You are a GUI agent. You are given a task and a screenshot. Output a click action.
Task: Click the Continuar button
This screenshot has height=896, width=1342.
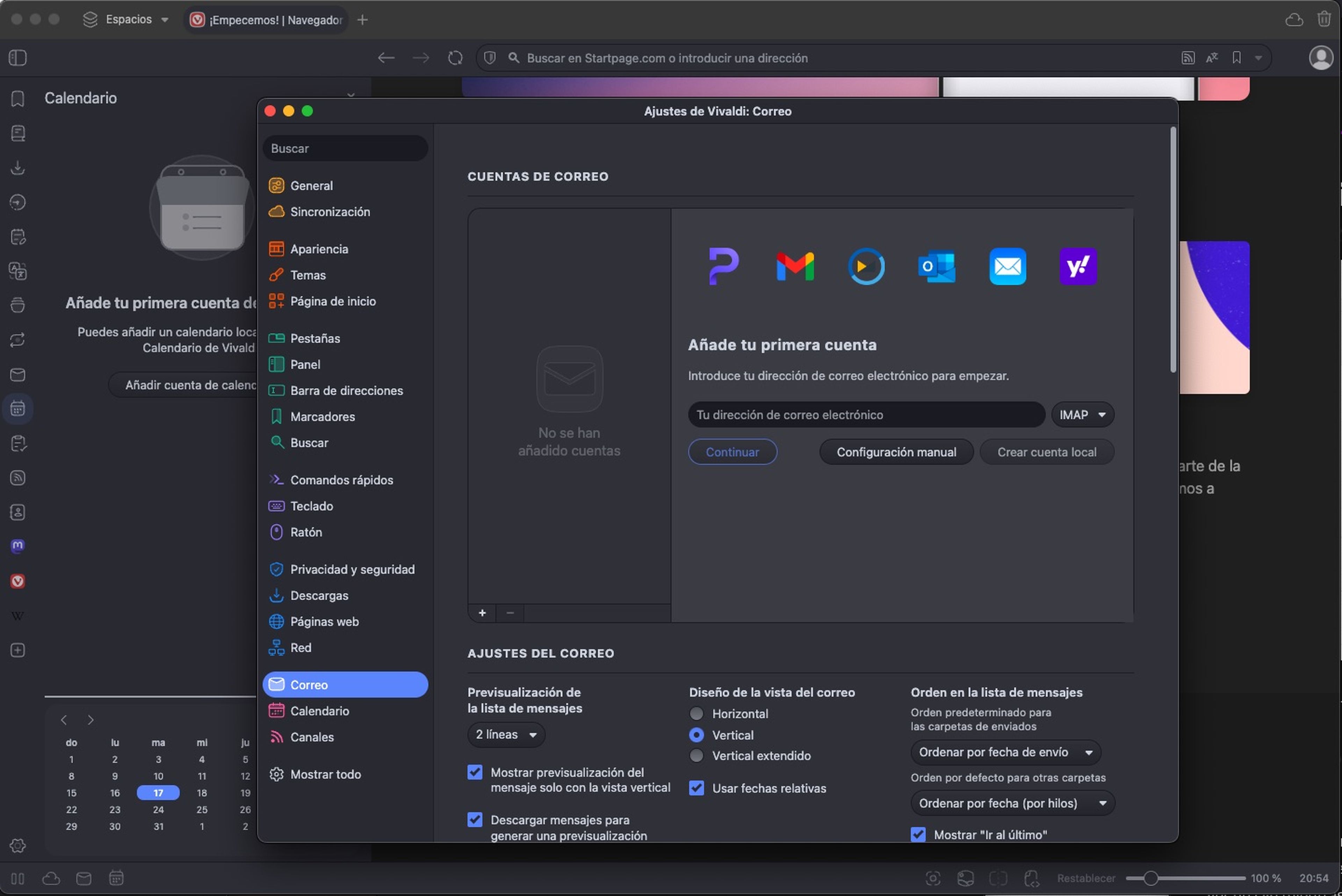[x=733, y=452]
